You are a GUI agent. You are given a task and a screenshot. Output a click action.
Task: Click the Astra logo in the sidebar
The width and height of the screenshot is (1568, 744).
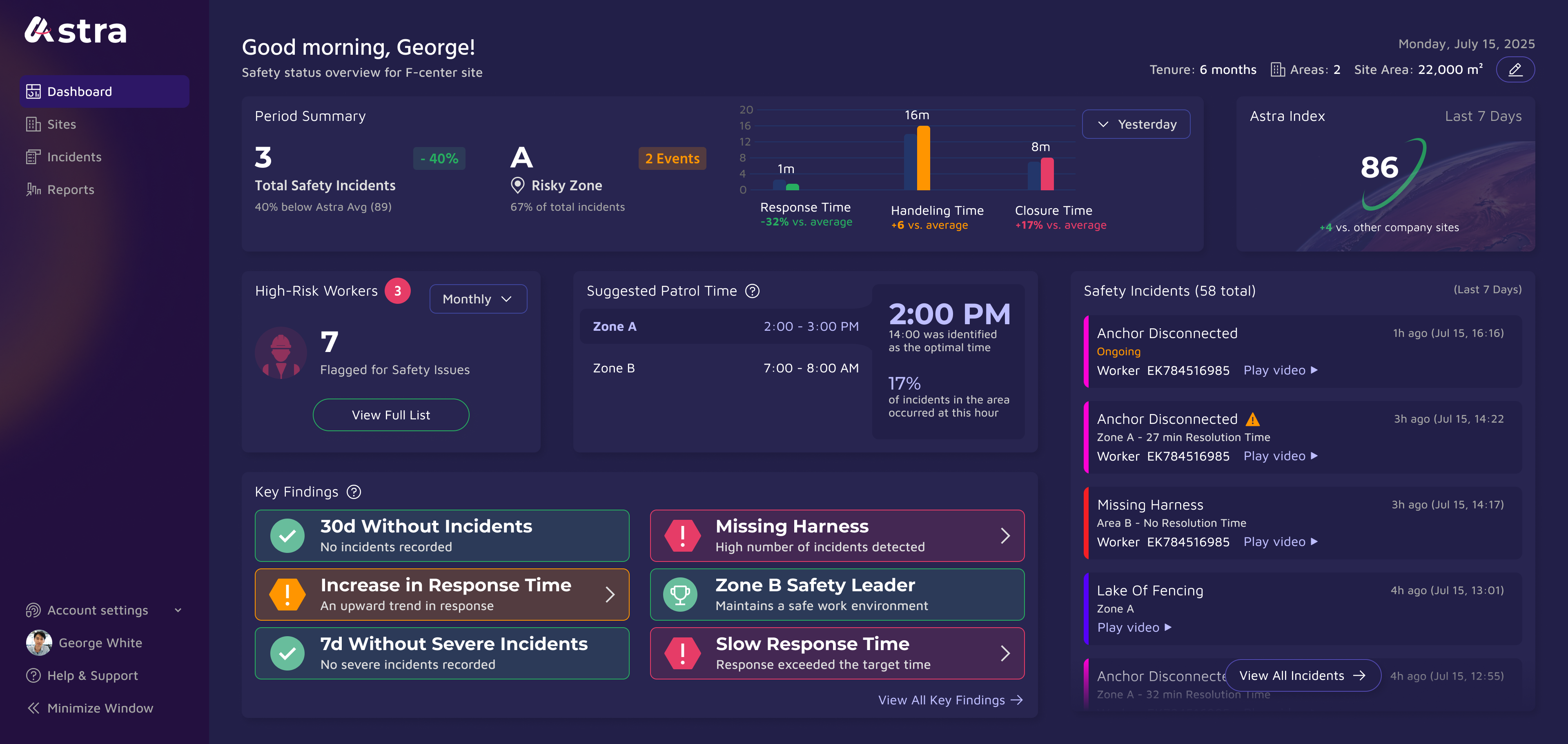point(76,31)
